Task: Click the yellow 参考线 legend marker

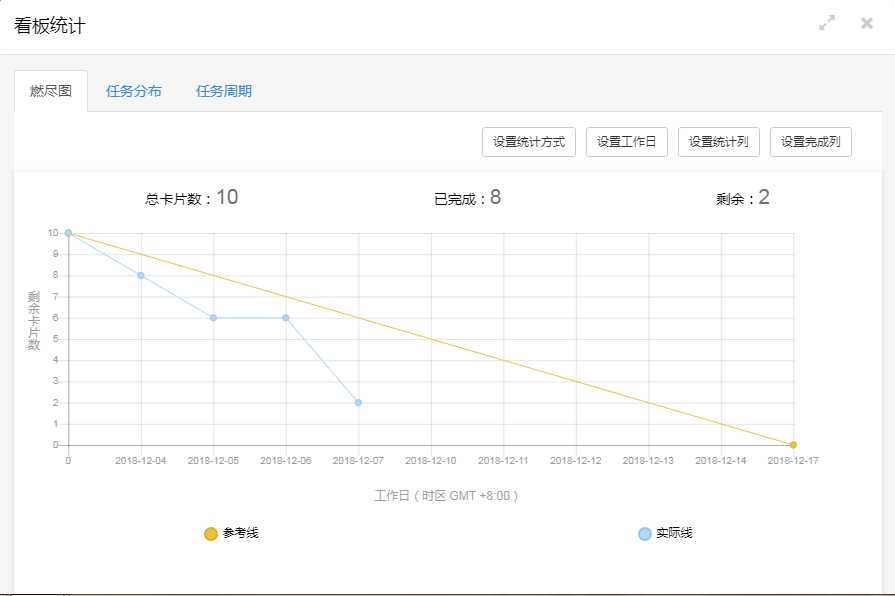Action: tap(209, 533)
